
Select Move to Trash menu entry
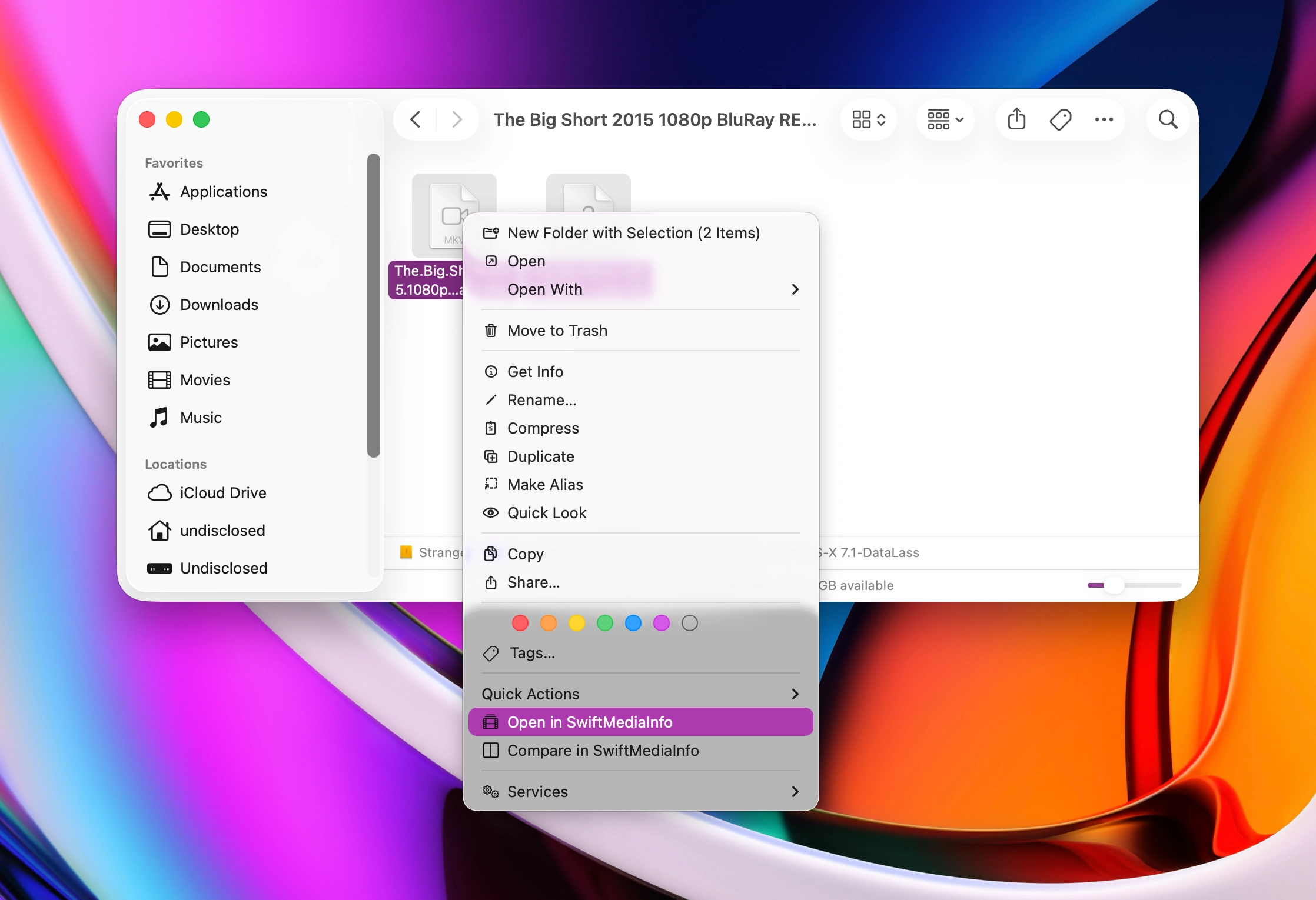point(640,330)
